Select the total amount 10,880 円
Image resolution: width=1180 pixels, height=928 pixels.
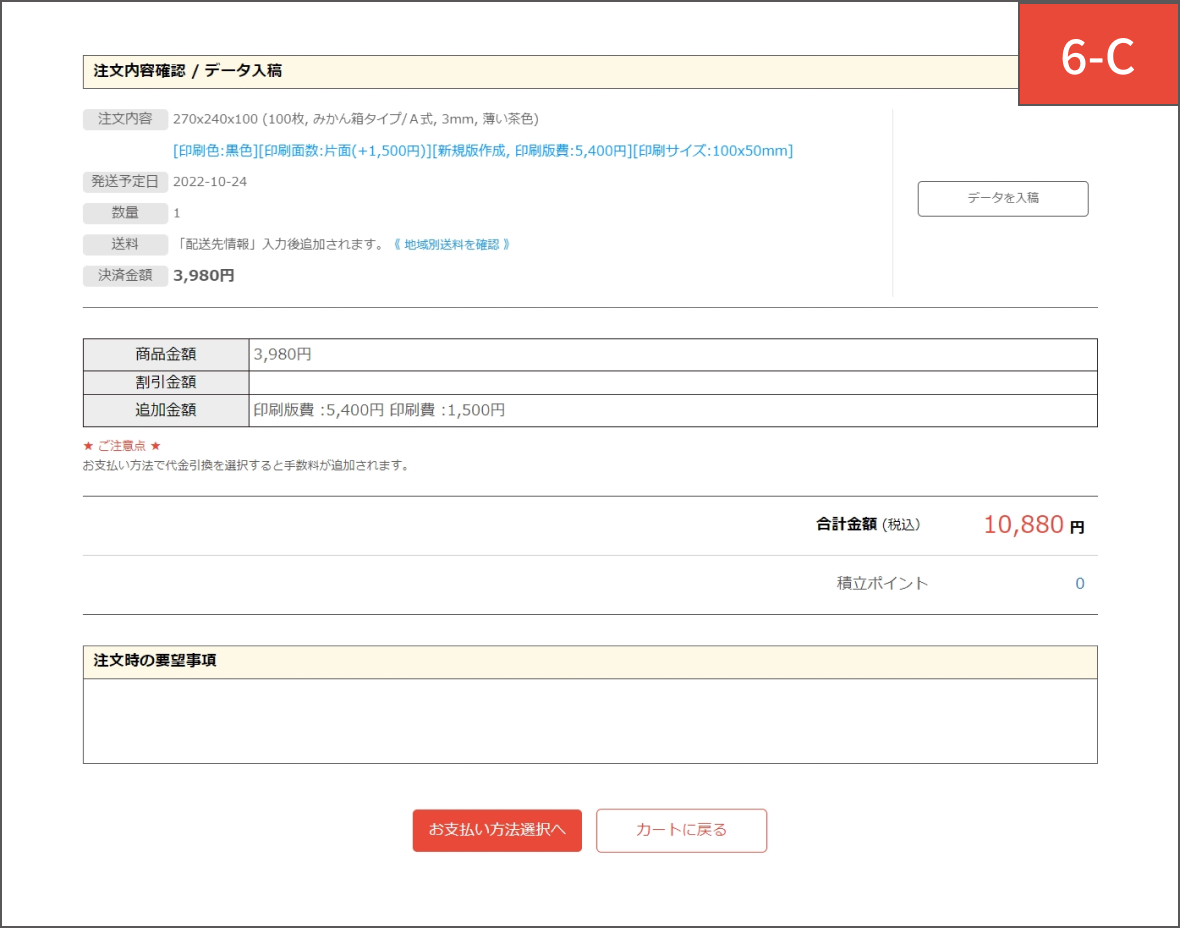pyautogui.click(x=1033, y=525)
